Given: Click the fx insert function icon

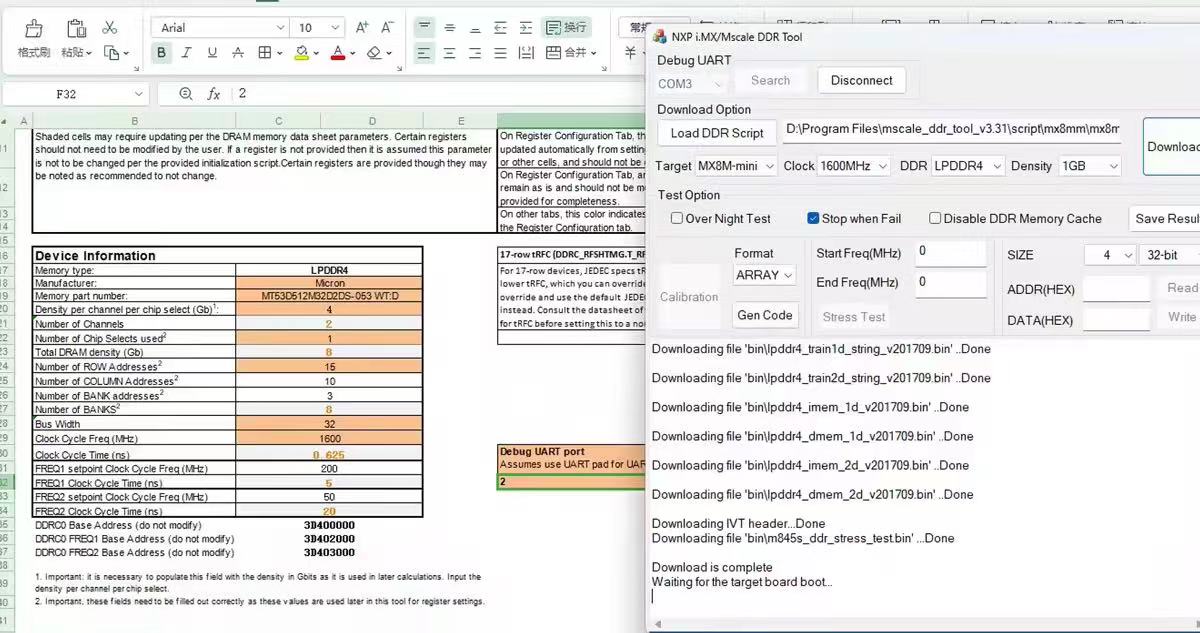Looking at the screenshot, I should (214, 94).
